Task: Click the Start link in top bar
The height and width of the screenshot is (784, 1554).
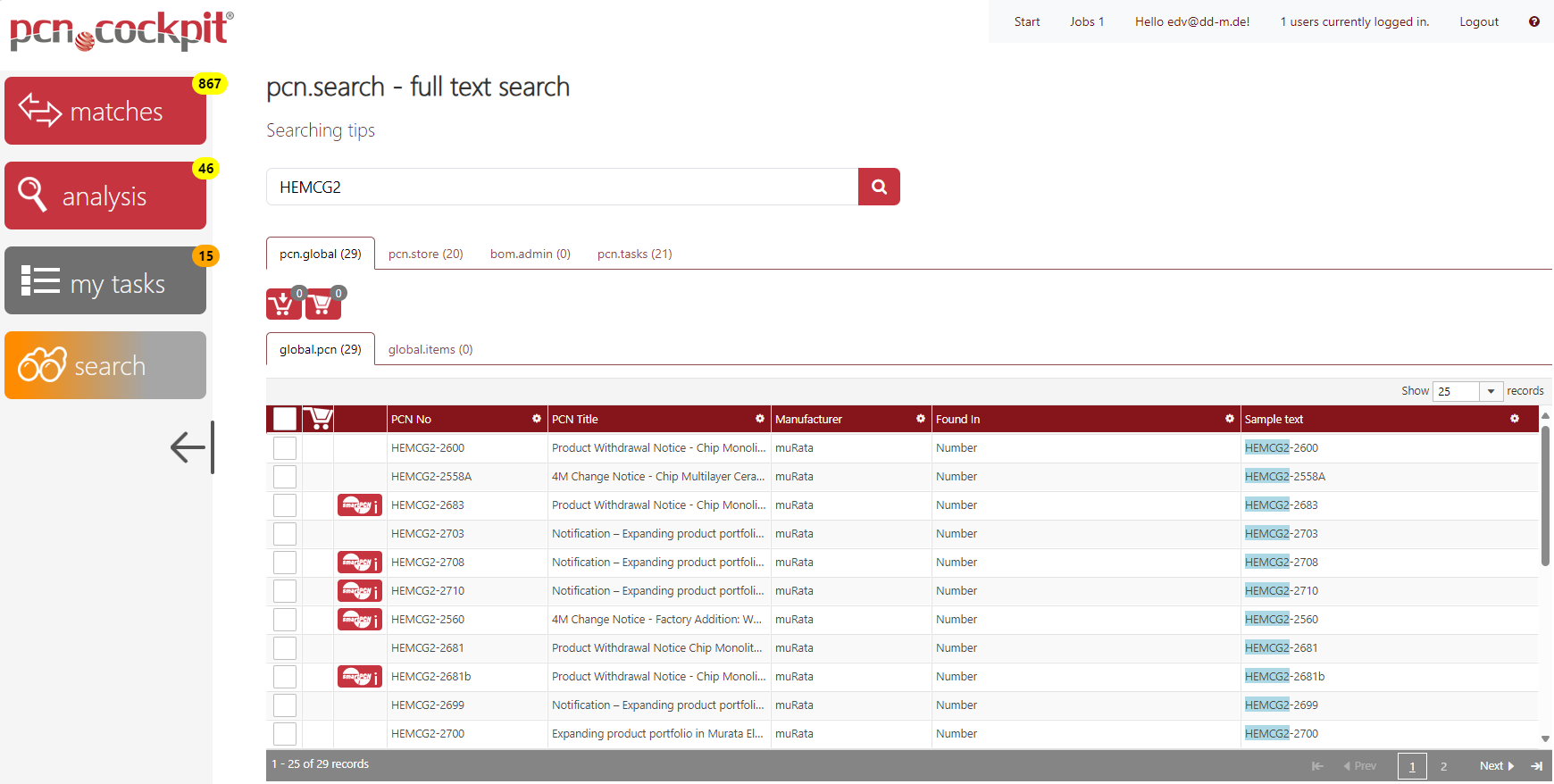Action: click(1027, 21)
